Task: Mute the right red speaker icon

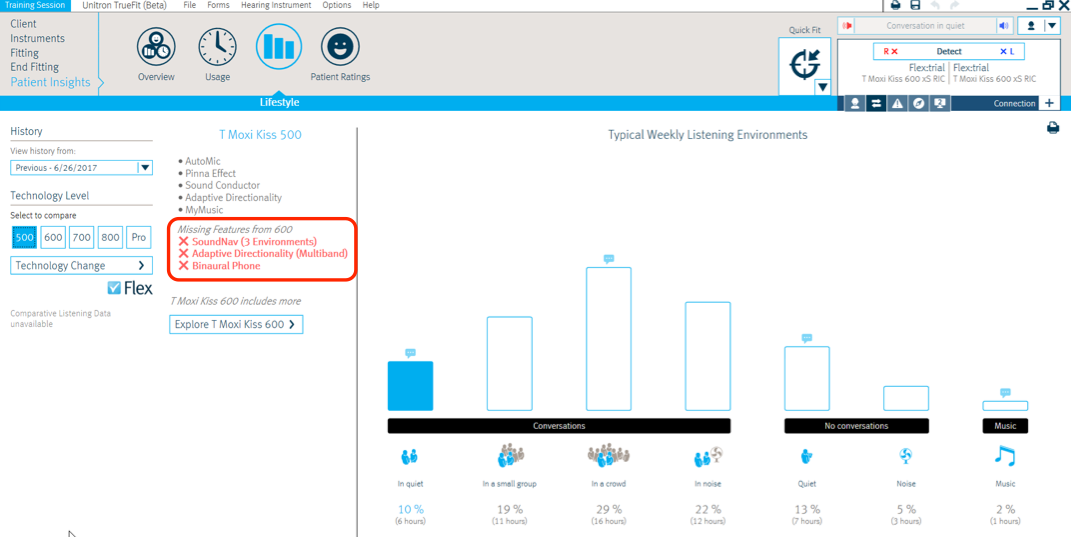Action: (x=847, y=26)
